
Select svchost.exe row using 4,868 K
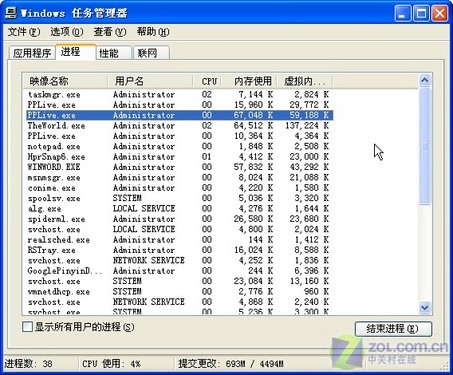[x=179, y=302]
